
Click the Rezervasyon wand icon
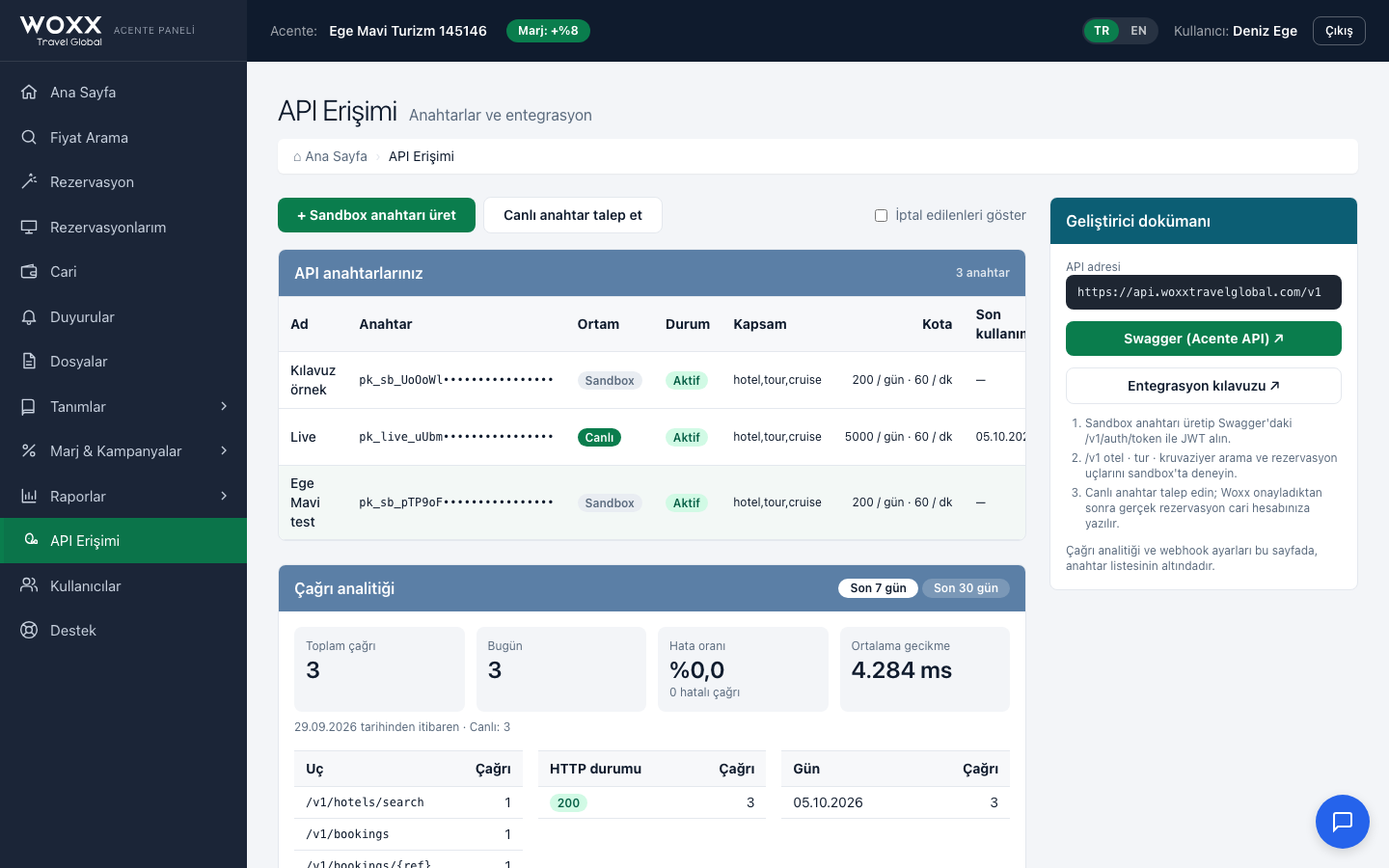coord(29,181)
